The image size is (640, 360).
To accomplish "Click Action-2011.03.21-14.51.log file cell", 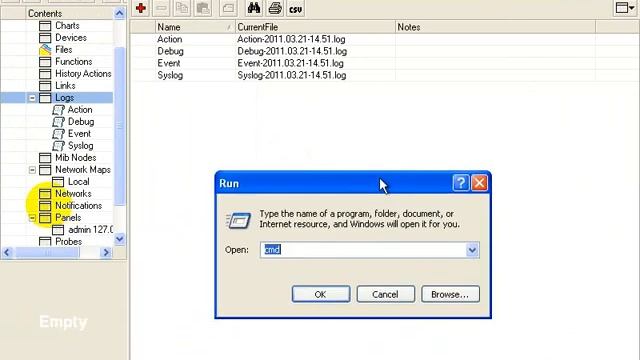I will (x=291, y=39).
